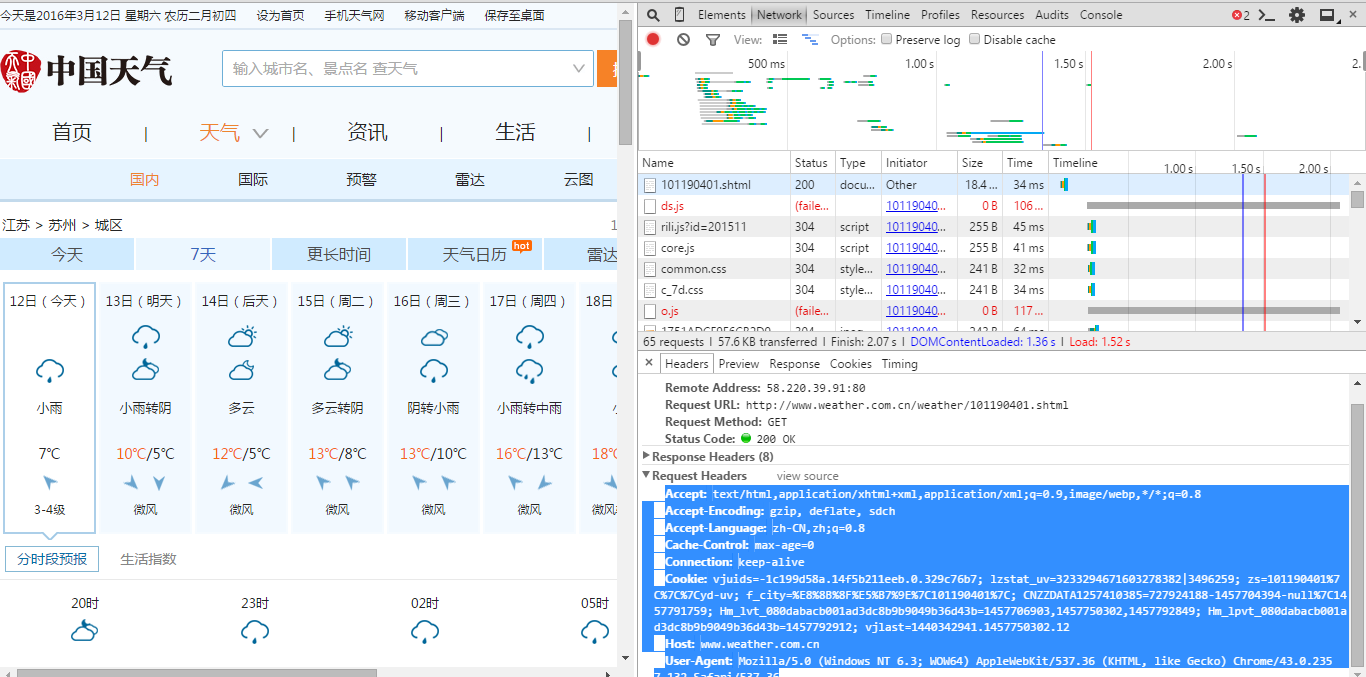Select the failed o.js request
Screen dimensions: 1366x677
pyautogui.click(x=994, y=311)
